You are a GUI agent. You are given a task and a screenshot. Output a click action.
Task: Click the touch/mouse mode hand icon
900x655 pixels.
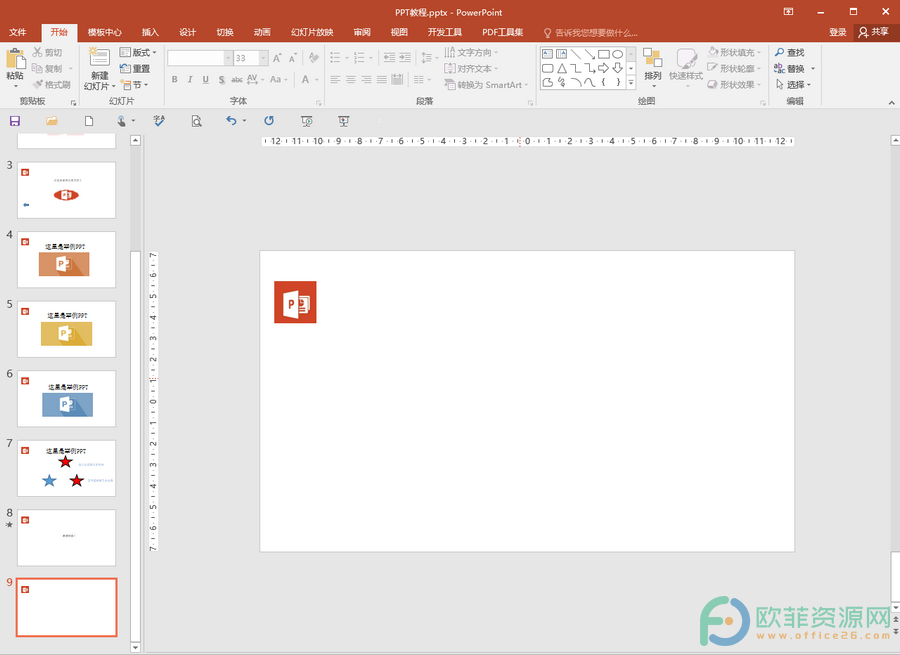pyautogui.click(x=121, y=121)
